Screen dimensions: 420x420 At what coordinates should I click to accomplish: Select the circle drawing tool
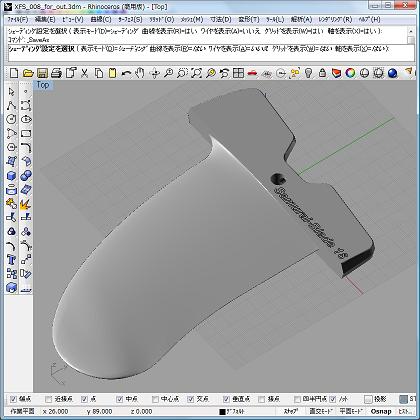[x=12, y=119]
